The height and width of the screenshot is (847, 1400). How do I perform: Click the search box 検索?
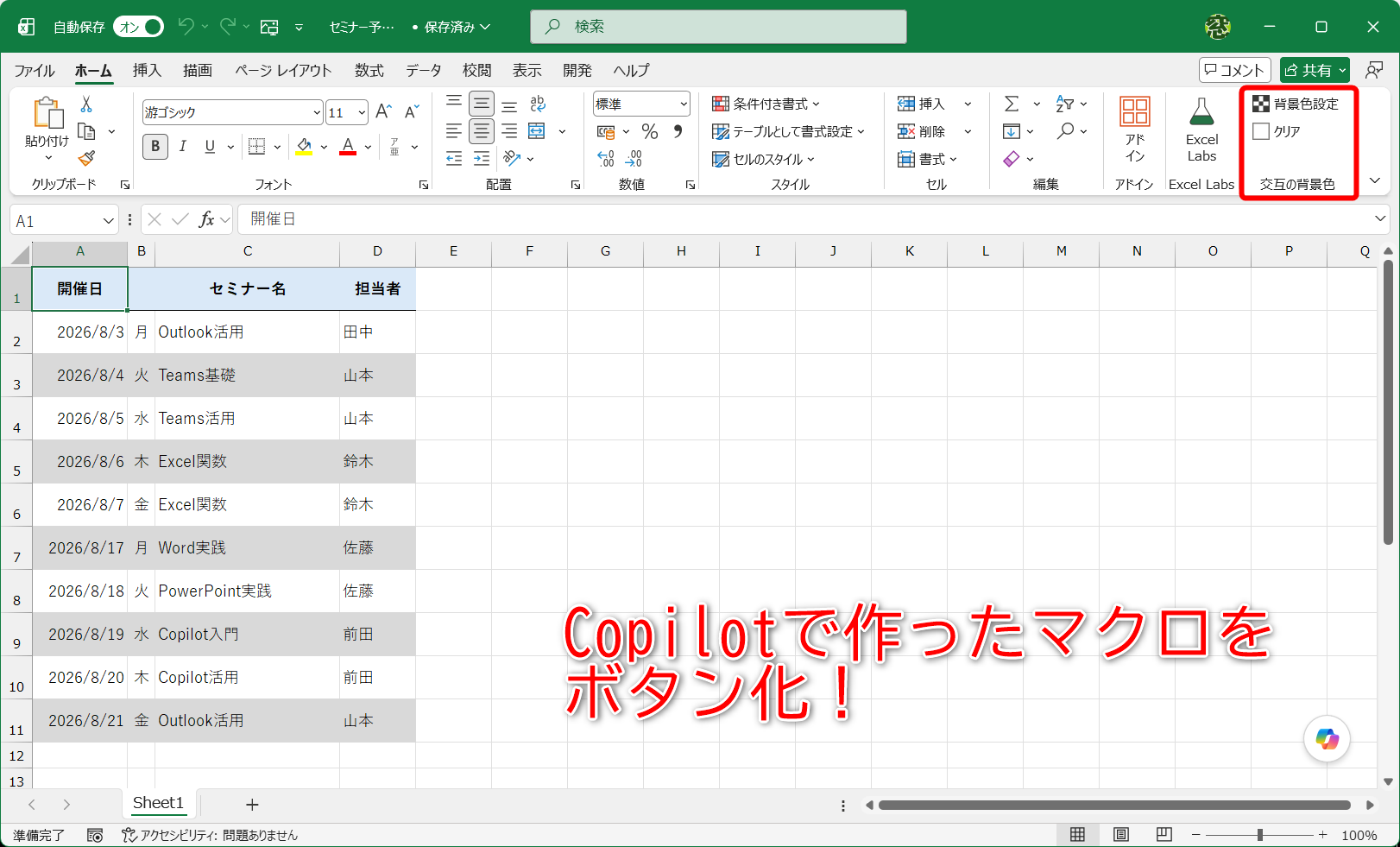point(718,27)
